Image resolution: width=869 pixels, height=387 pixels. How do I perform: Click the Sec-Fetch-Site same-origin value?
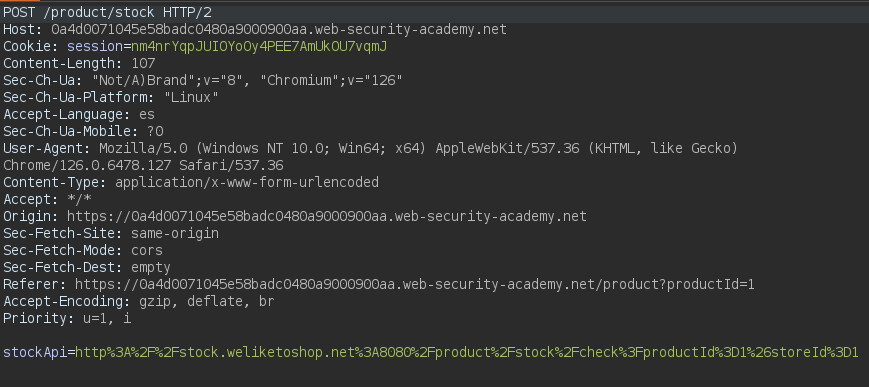pos(175,233)
